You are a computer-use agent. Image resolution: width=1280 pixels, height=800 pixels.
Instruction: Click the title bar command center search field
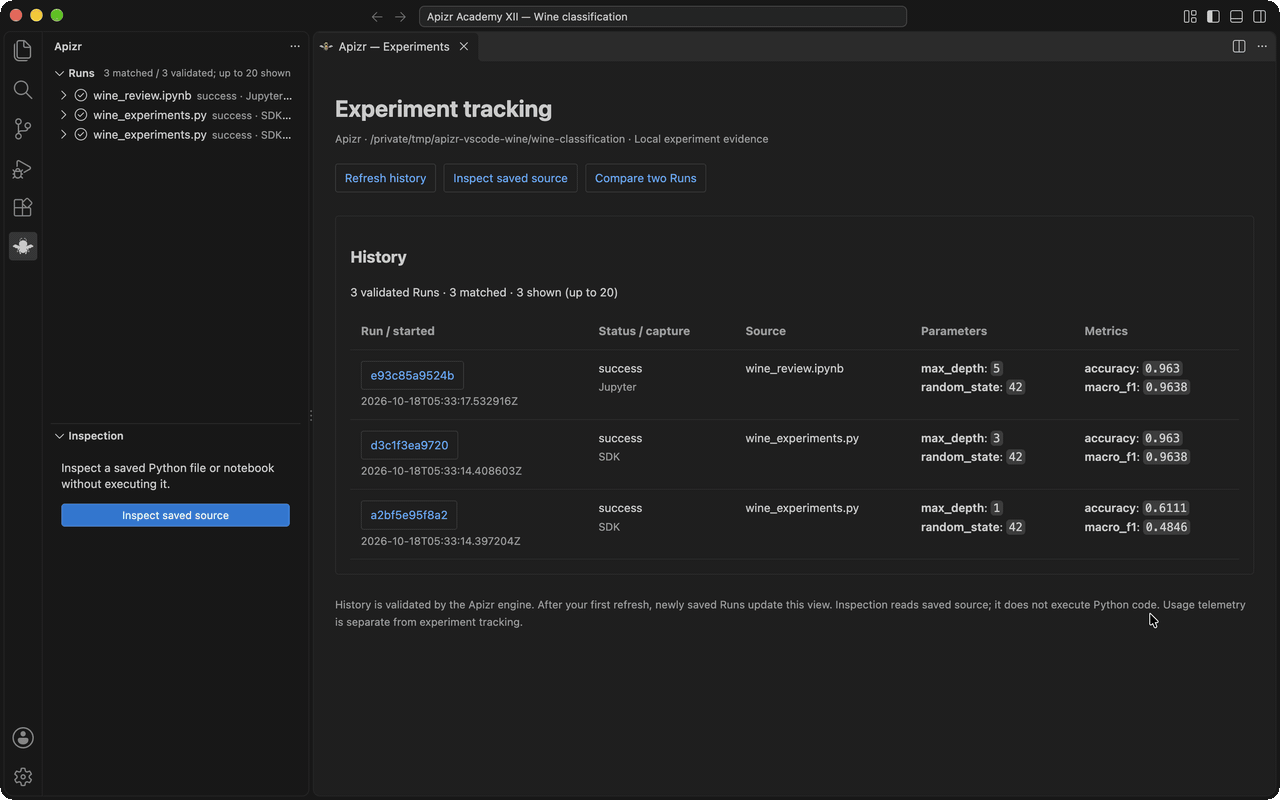tap(662, 17)
